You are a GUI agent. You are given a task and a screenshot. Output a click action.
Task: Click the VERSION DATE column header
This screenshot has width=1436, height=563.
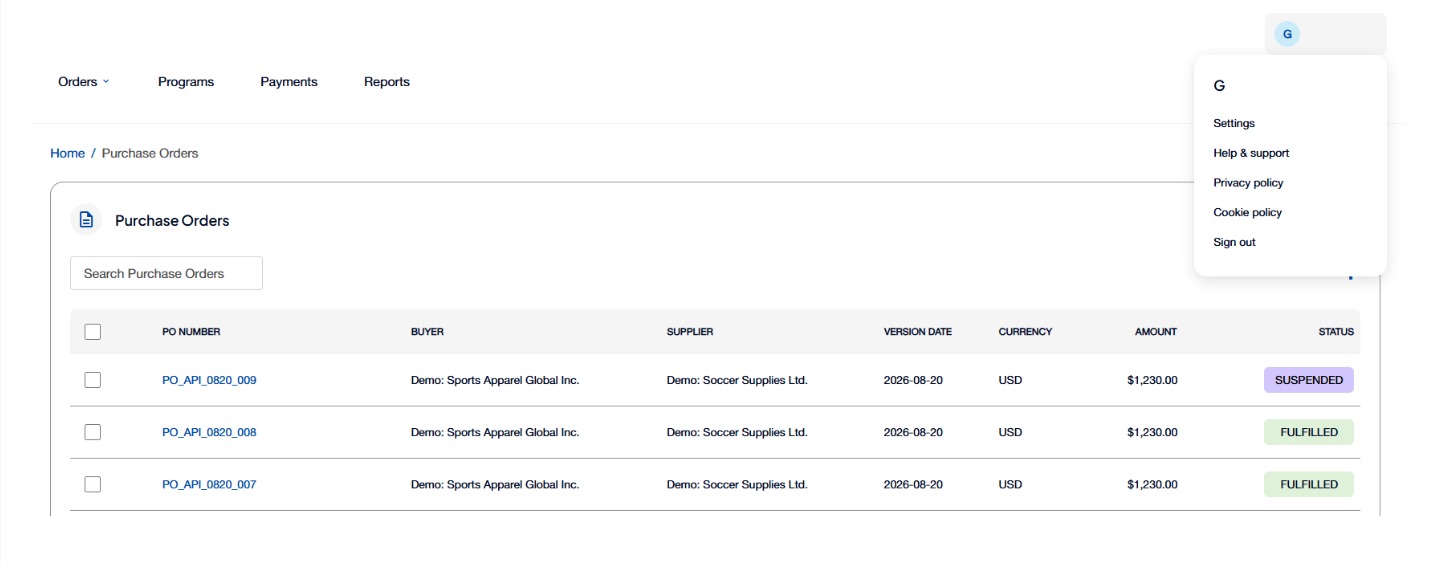click(x=918, y=332)
